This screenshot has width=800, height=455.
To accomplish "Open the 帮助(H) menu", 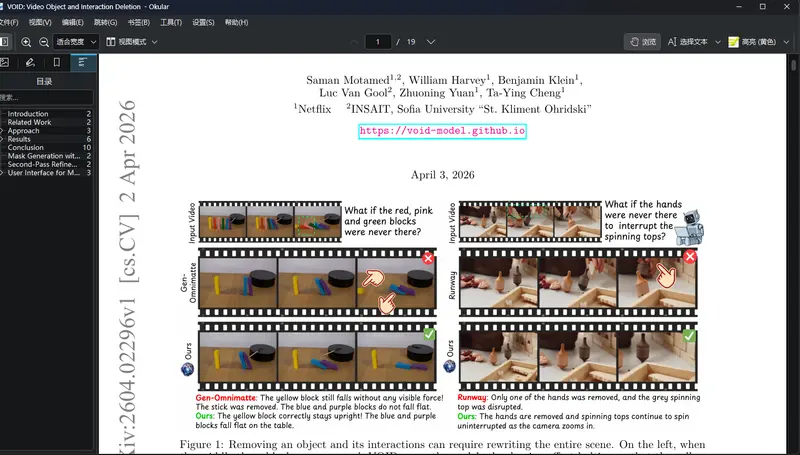I will pos(236,22).
